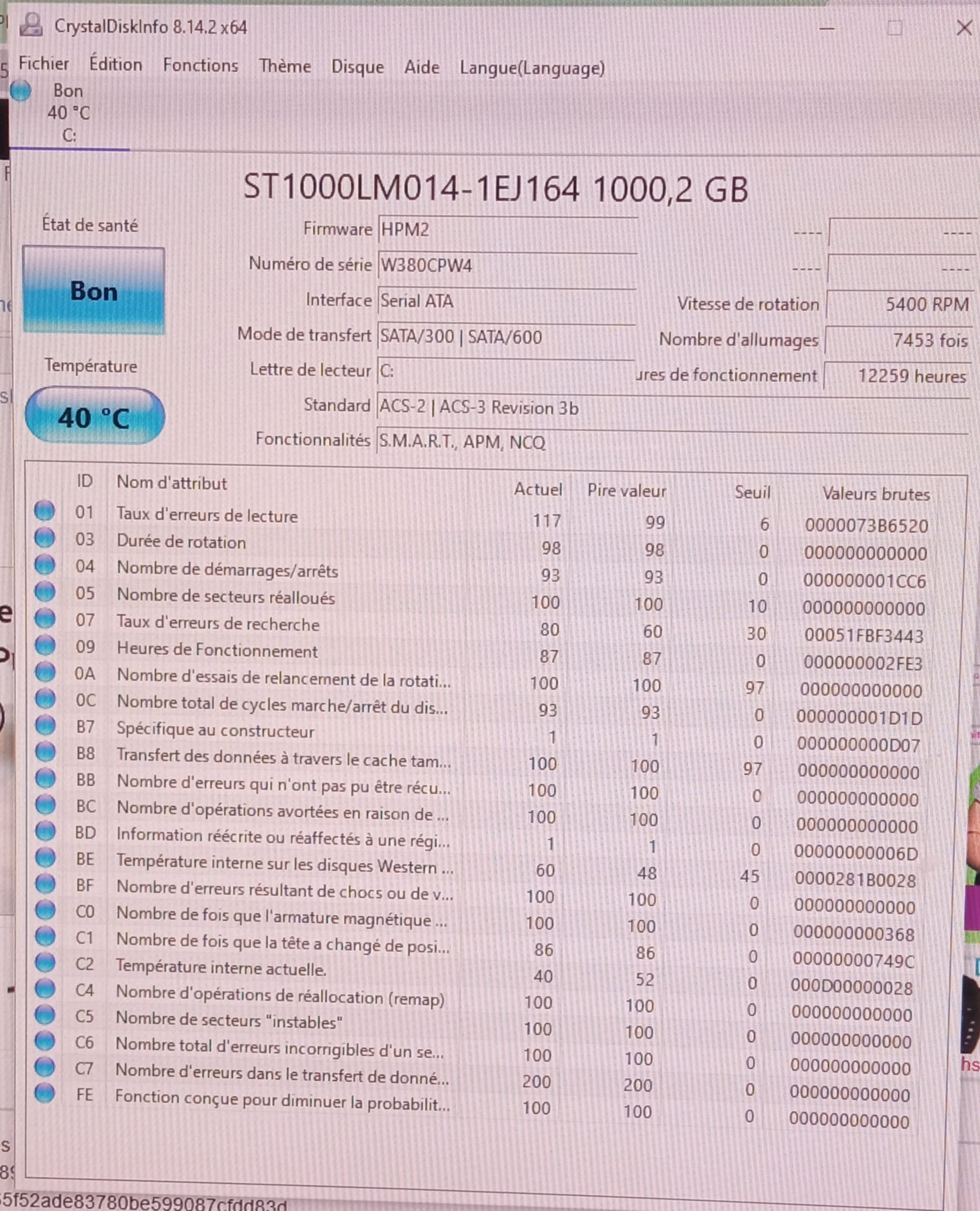Open the Thème menu

coord(285,66)
